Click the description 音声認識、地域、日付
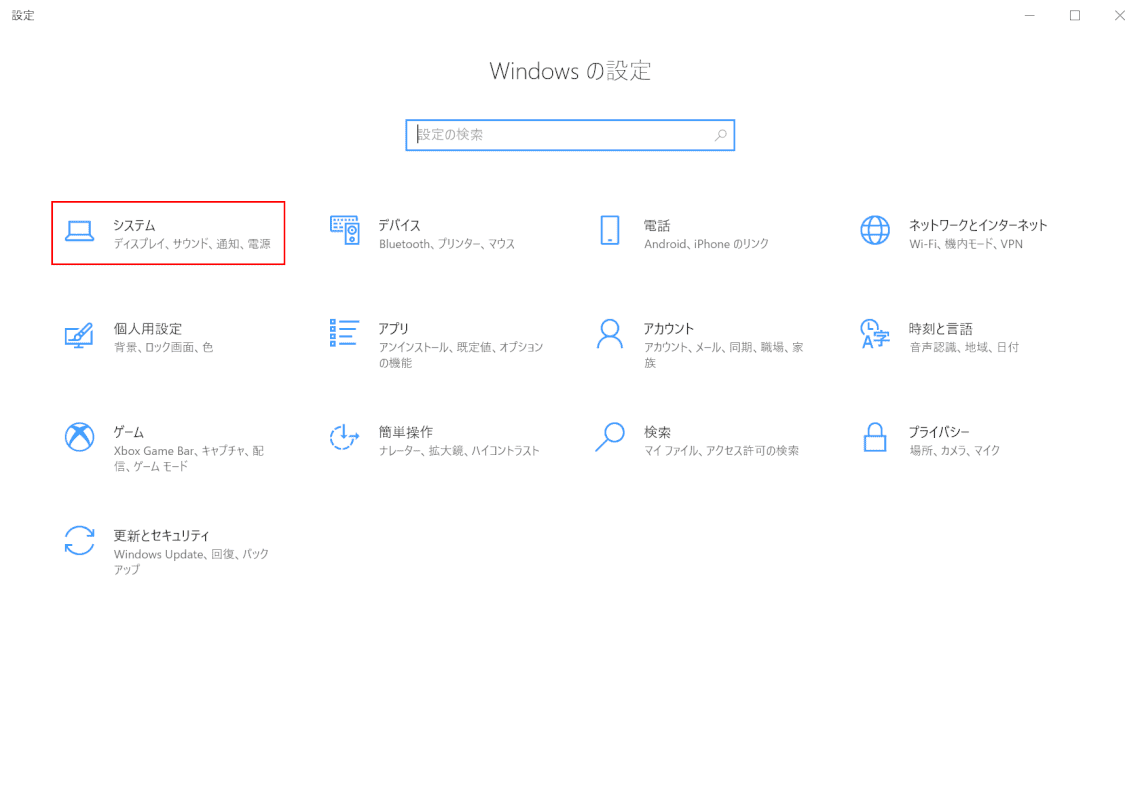1142x800 pixels. 964,348
